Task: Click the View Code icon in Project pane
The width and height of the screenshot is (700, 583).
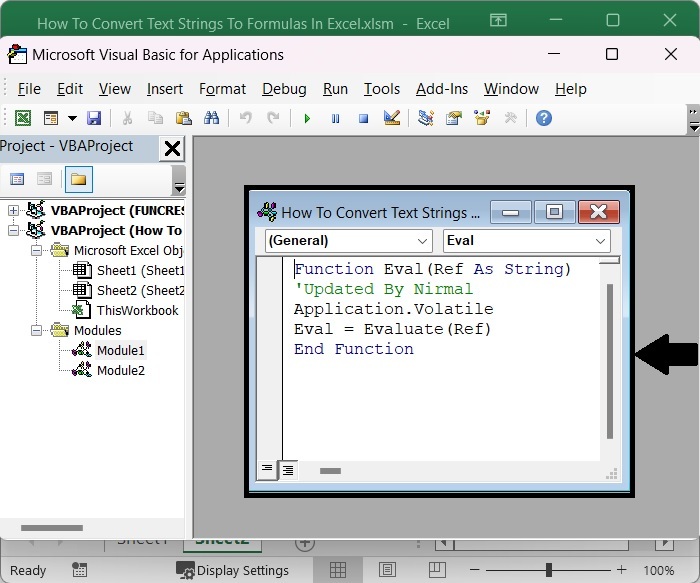Action: (17, 179)
